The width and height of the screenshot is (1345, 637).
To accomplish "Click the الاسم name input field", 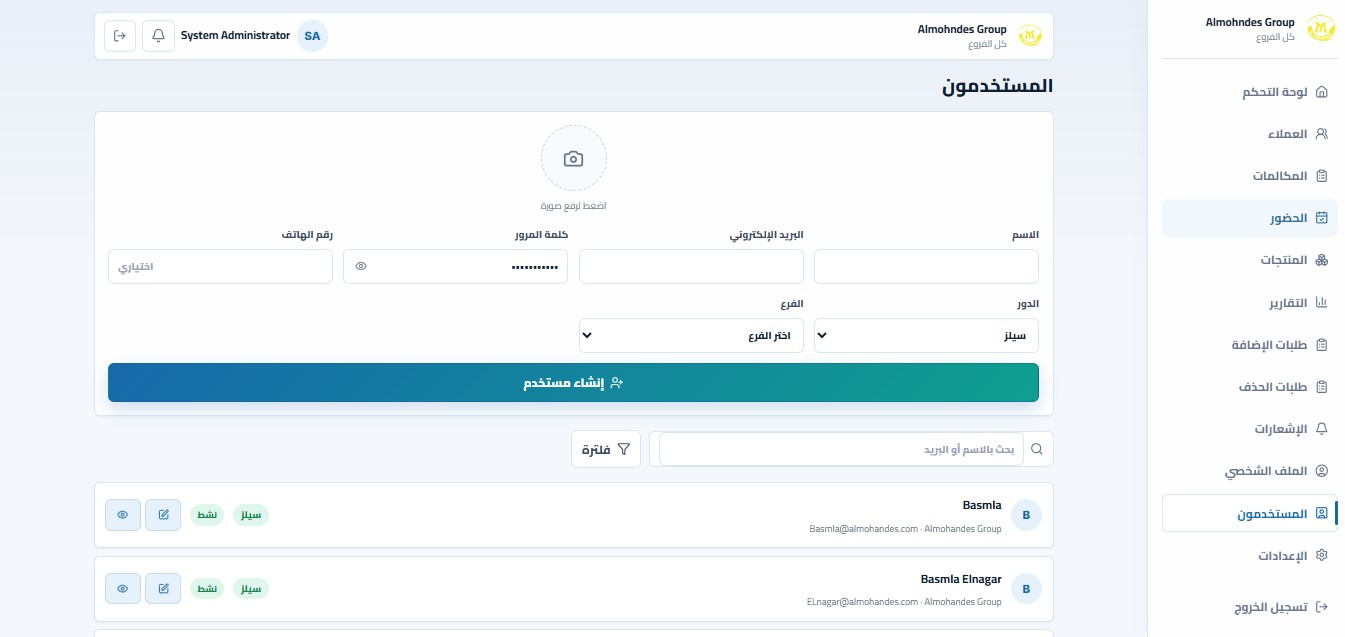I will click(x=926, y=267).
